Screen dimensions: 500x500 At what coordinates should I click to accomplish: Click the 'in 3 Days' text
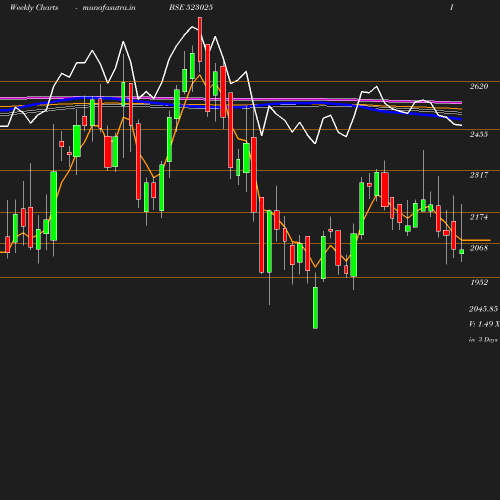point(483,340)
